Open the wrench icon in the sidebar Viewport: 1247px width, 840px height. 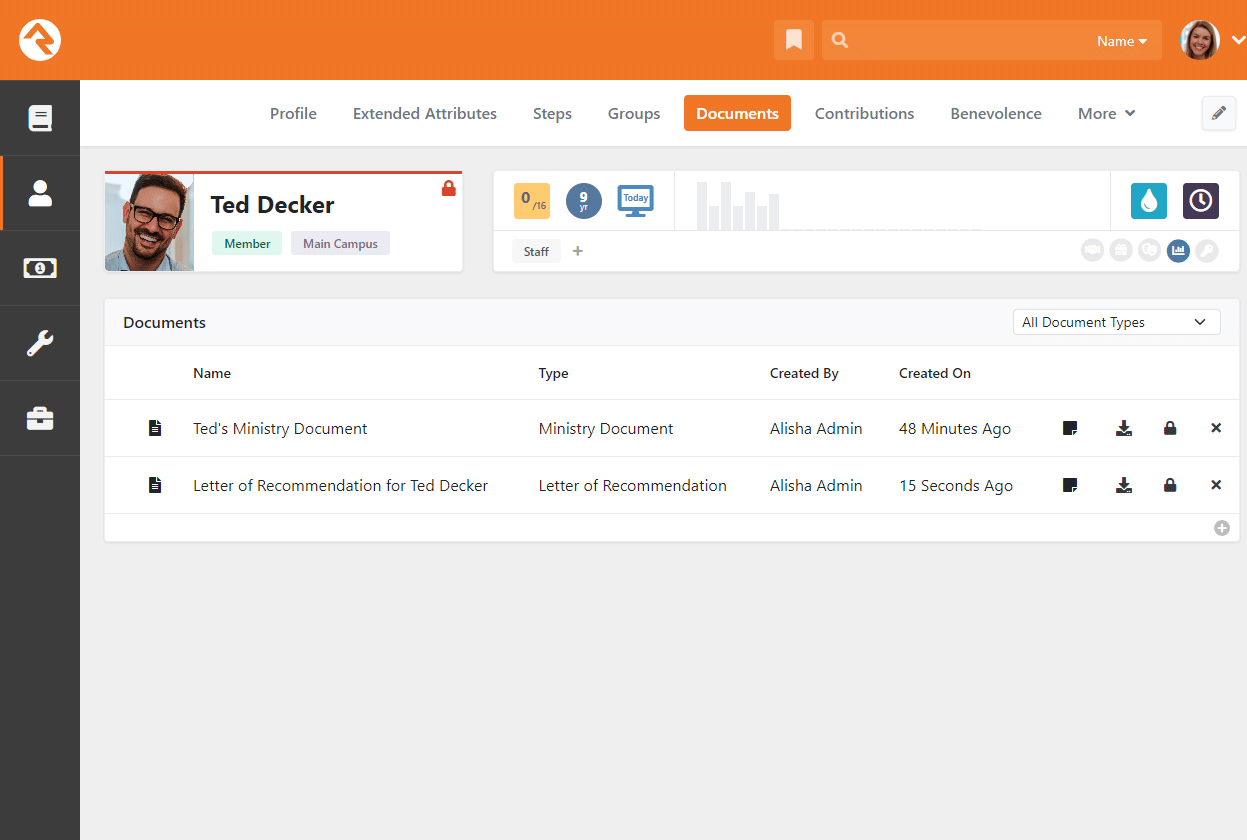pos(40,343)
